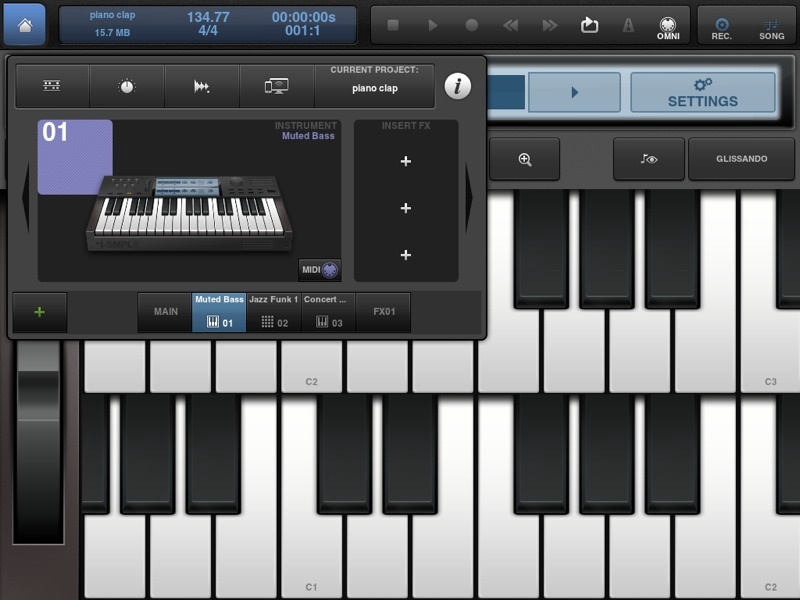Image resolution: width=800 pixels, height=600 pixels.
Task: Toggle the loop playback icon
Action: click(589, 24)
